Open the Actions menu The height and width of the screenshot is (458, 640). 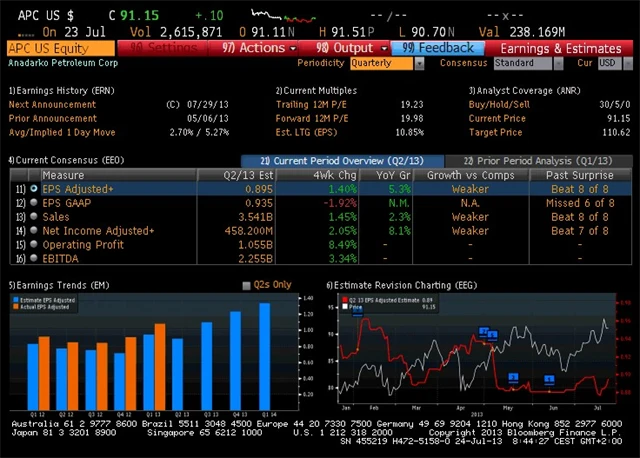[260, 47]
